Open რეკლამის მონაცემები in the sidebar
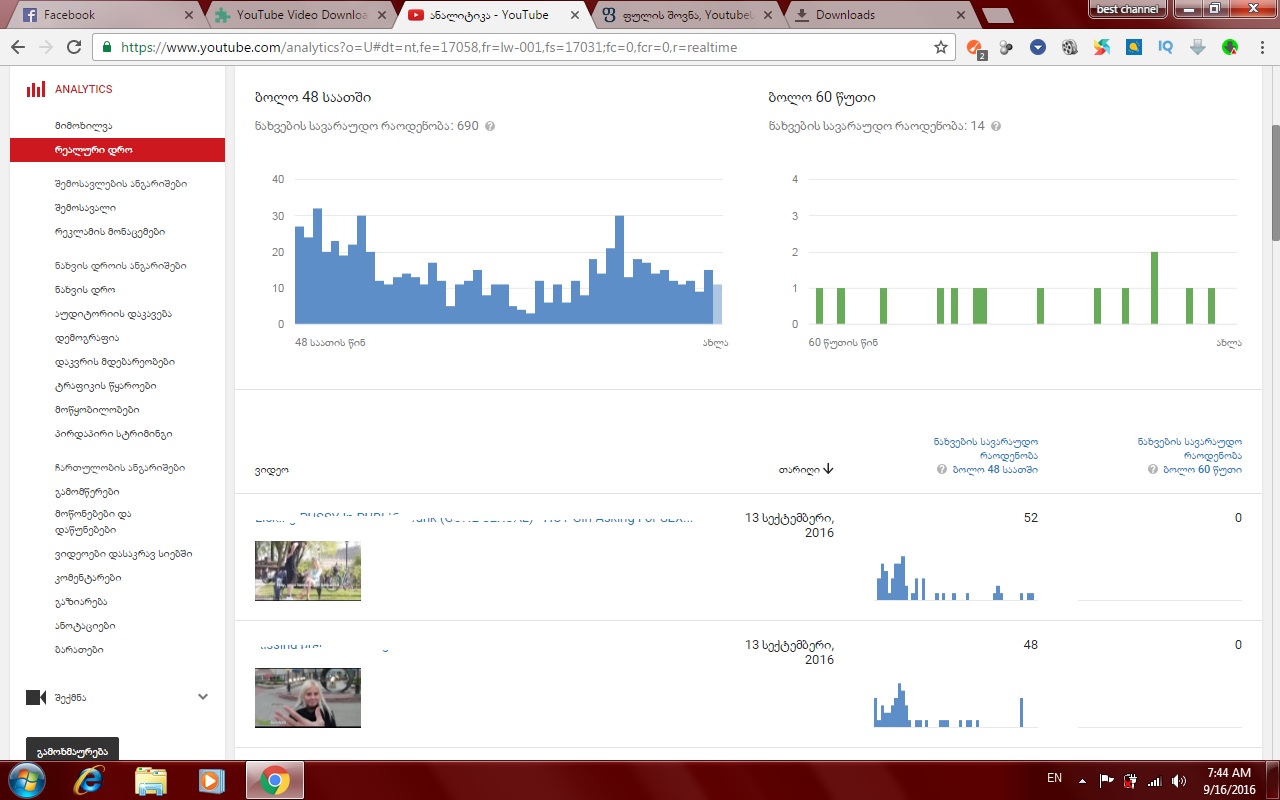The width and height of the screenshot is (1280, 800). pos(110,232)
